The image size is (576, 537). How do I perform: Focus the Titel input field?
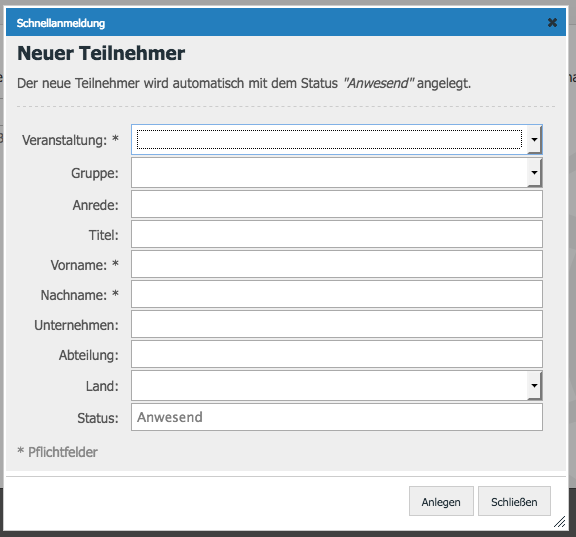(337, 234)
